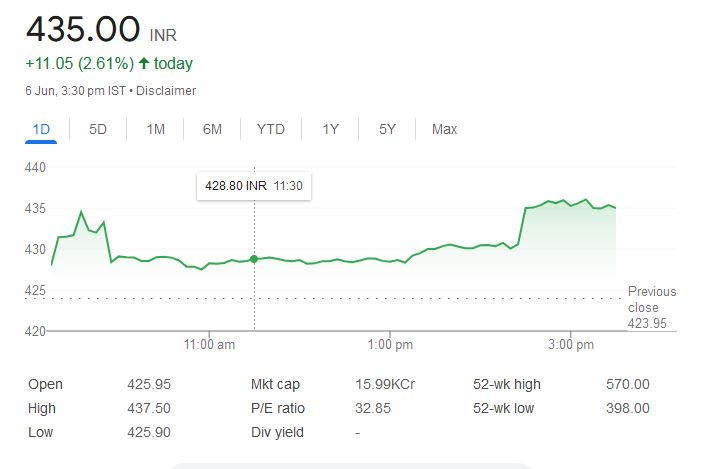The width and height of the screenshot is (713, 469).
Task: Click the green up arrow next to today
Action: (x=145, y=63)
